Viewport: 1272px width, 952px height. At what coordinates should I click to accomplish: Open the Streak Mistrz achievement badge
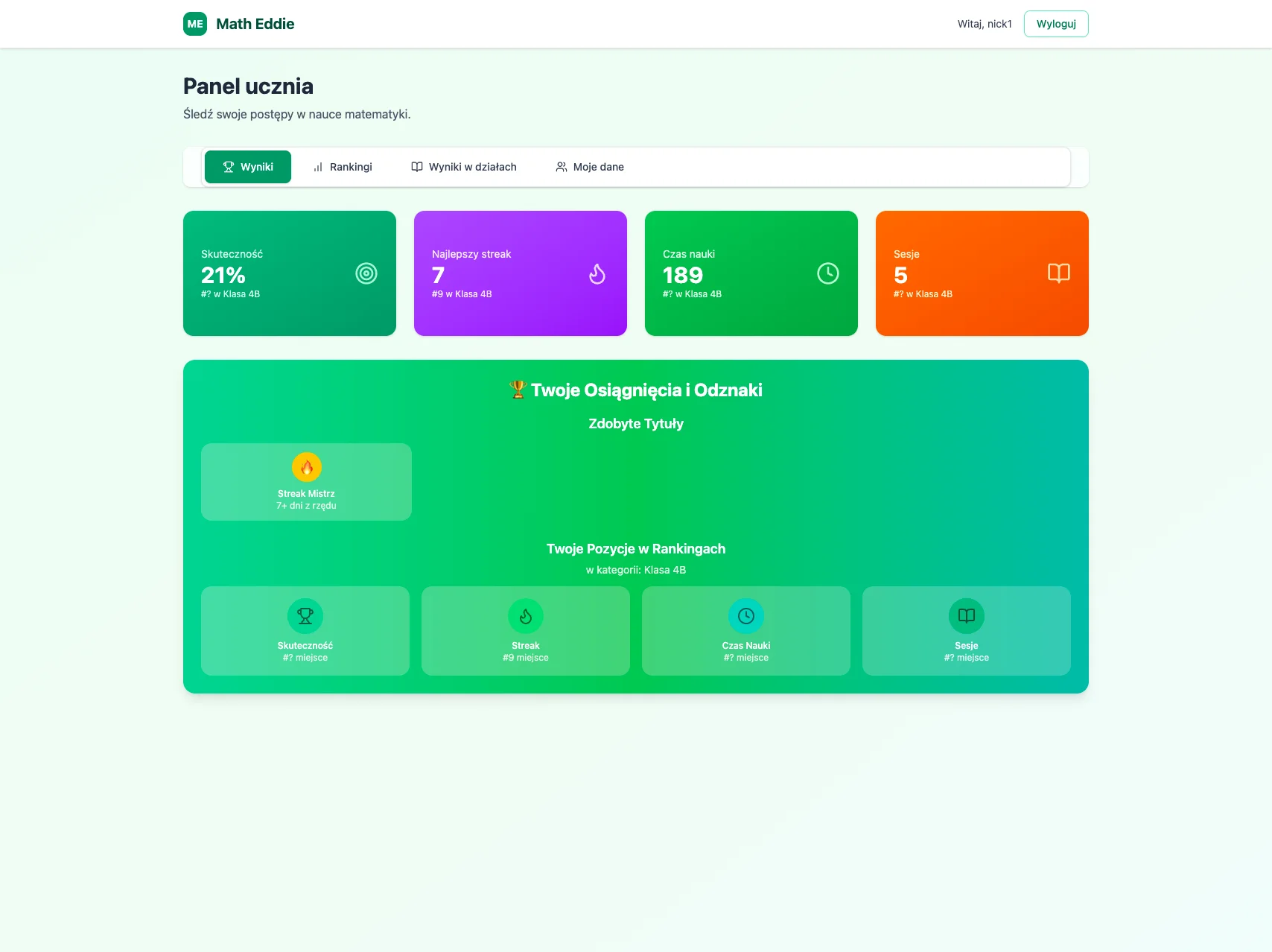305,481
